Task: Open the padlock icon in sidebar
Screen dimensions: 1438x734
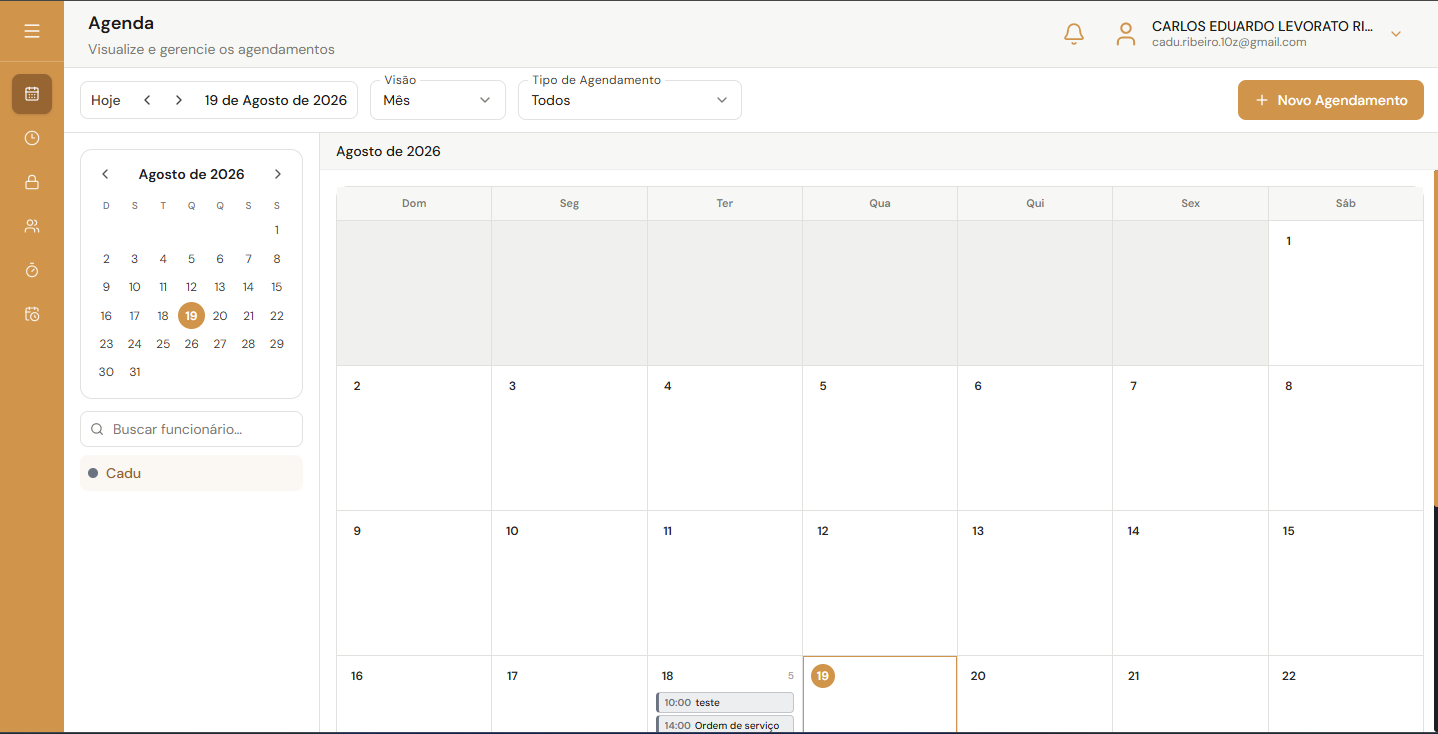Action: tap(32, 182)
